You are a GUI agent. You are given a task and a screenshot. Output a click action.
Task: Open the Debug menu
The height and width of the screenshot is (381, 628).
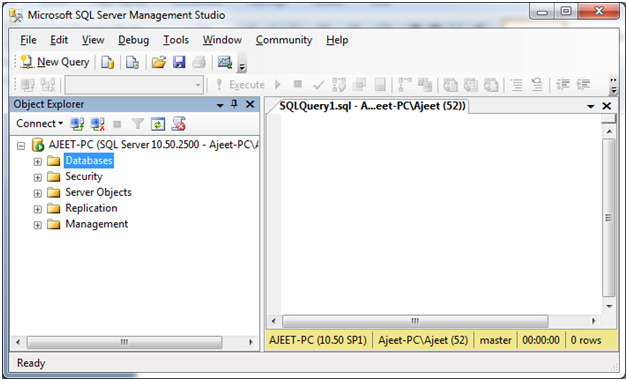click(x=133, y=40)
